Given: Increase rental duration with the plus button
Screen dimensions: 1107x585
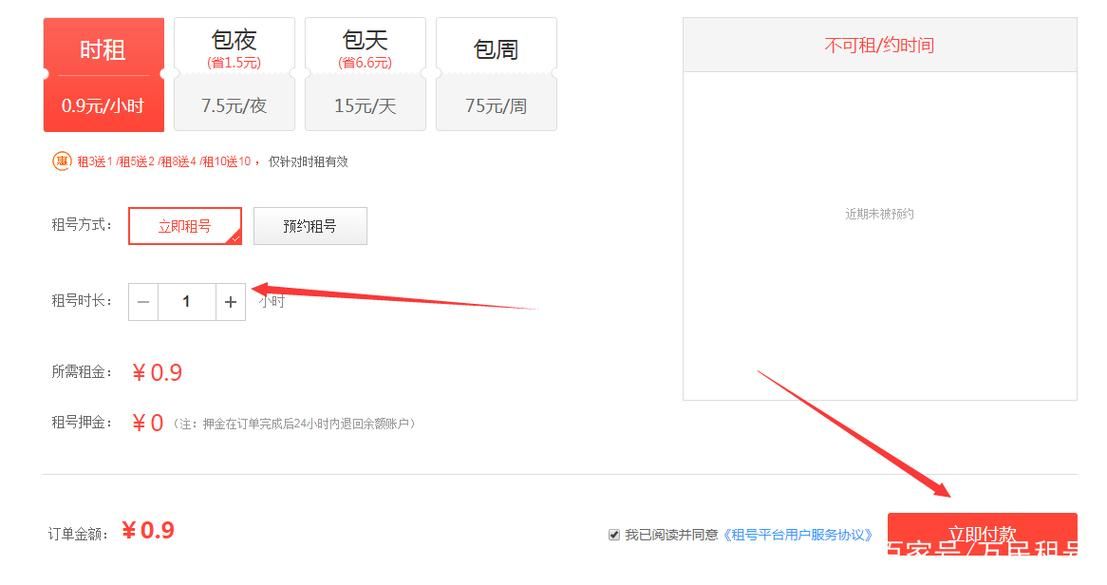Looking at the screenshot, I should pos(230,302).
